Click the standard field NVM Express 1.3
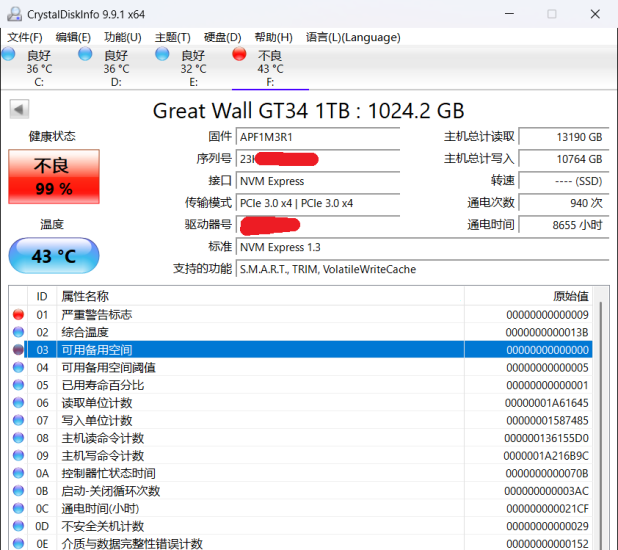The image size is (618, 550). (x=423, y=247)
